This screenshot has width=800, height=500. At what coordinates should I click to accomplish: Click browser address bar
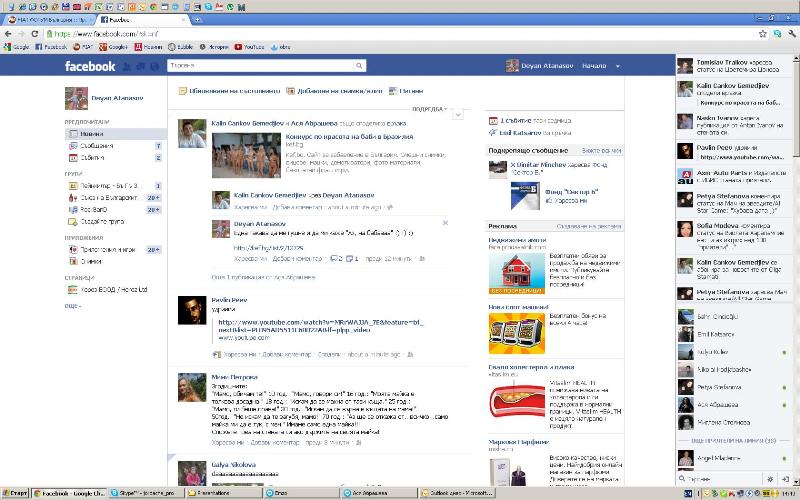(x=401, y=34)
